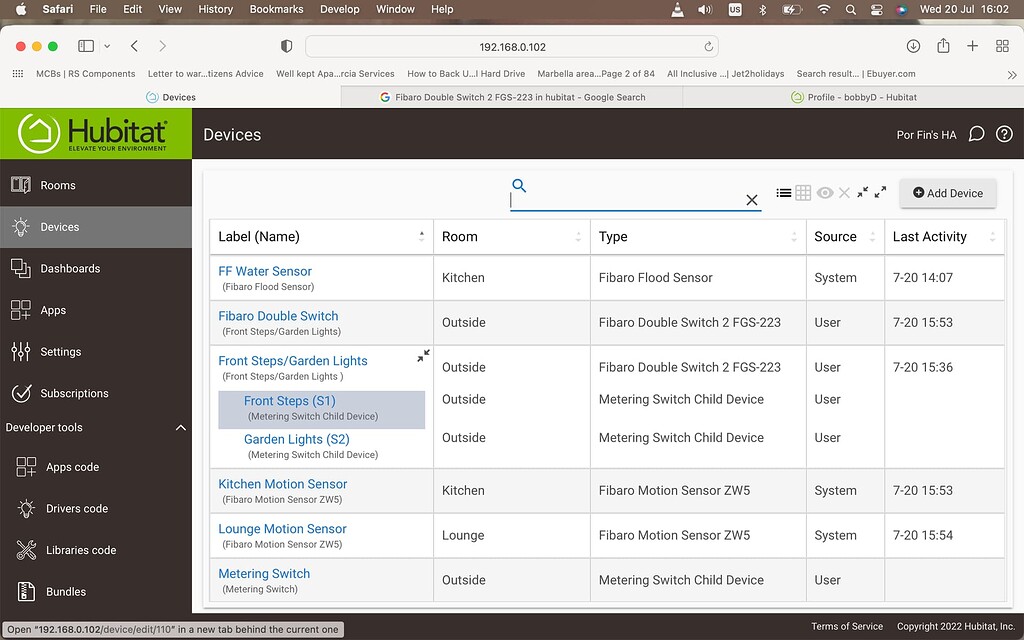Viewport: 1024px width, 640px height.
Task: Open Libraries code developer tool
Action: pos(80,550)
